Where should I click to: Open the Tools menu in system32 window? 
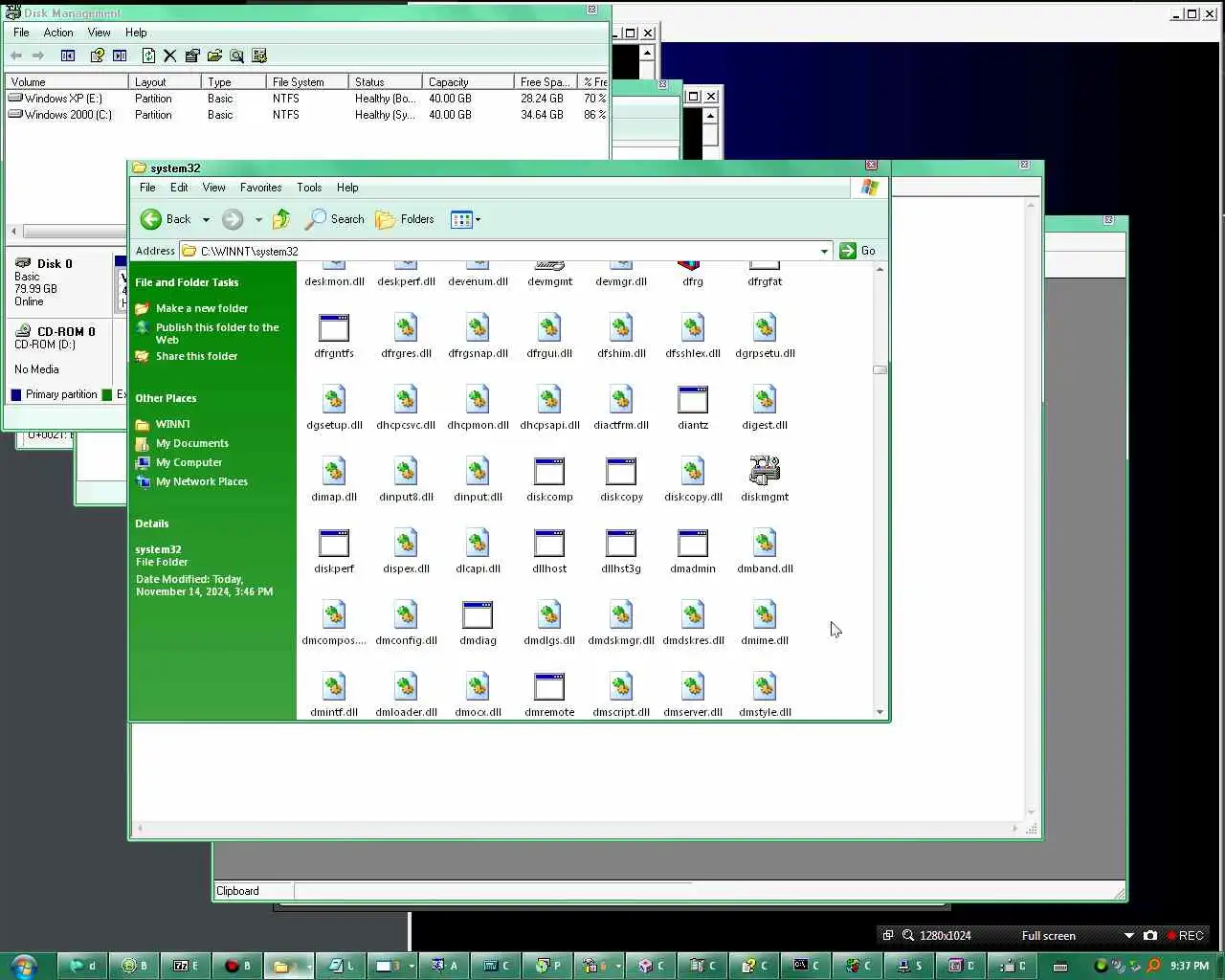[309, 188]
